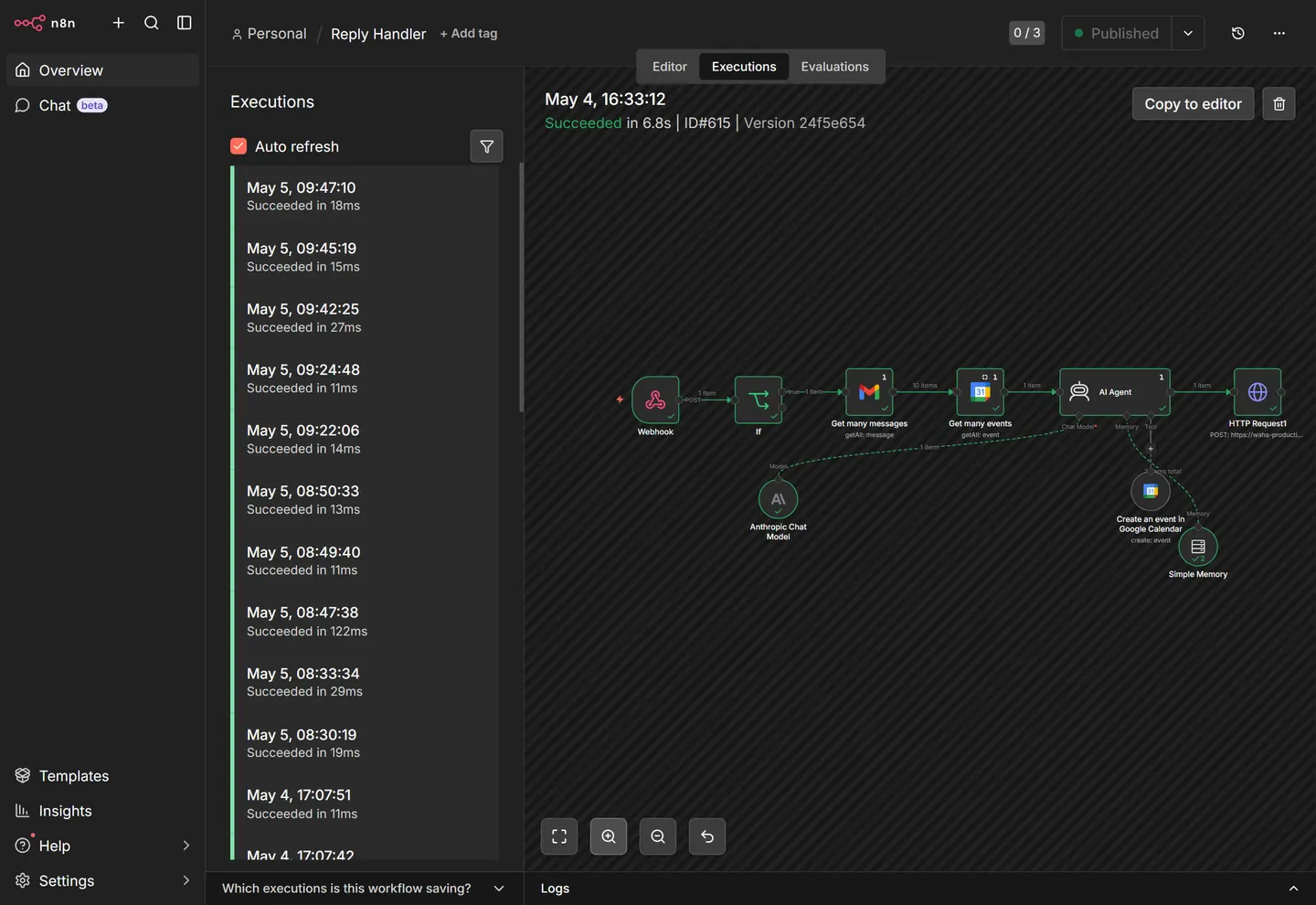Select the HTTP Request1 node
This screenshot has height=905, width=1316.
pyautogui.click(x=1258, y=392)
